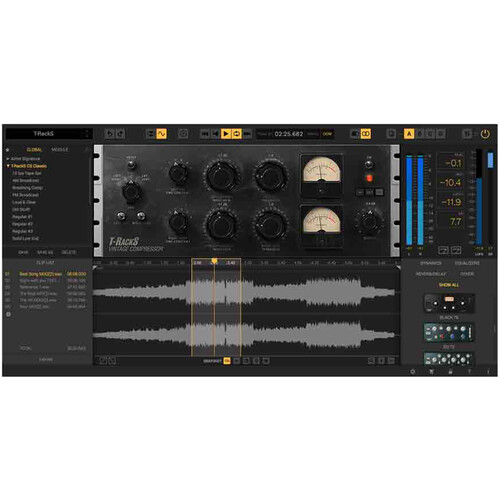Collapse the T-RackS CS Classic preset folder
Image resolution: width=500 pixels, height=500 pixels.
click(27, 166)
